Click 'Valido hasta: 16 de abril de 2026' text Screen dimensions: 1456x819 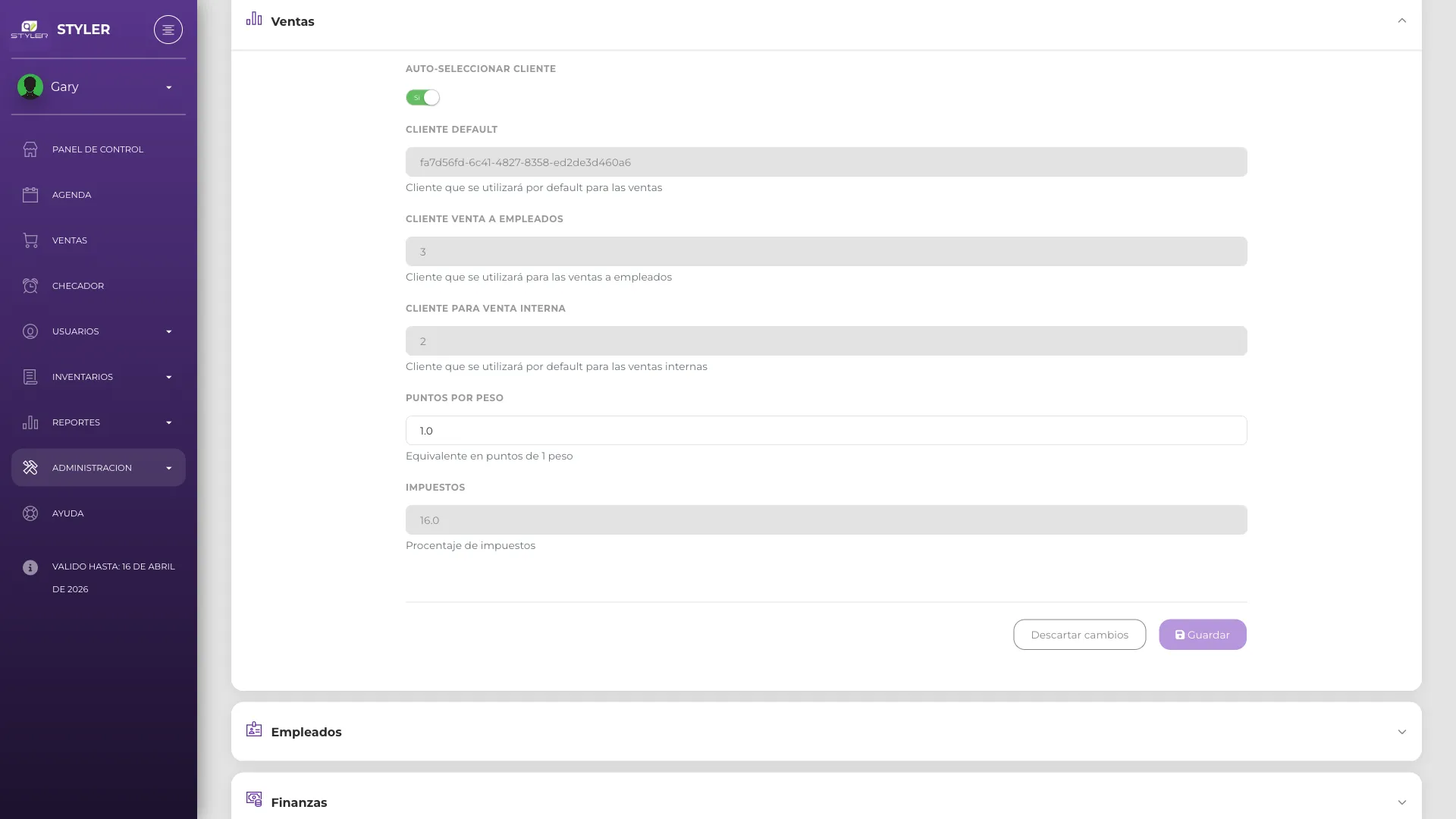114,578
